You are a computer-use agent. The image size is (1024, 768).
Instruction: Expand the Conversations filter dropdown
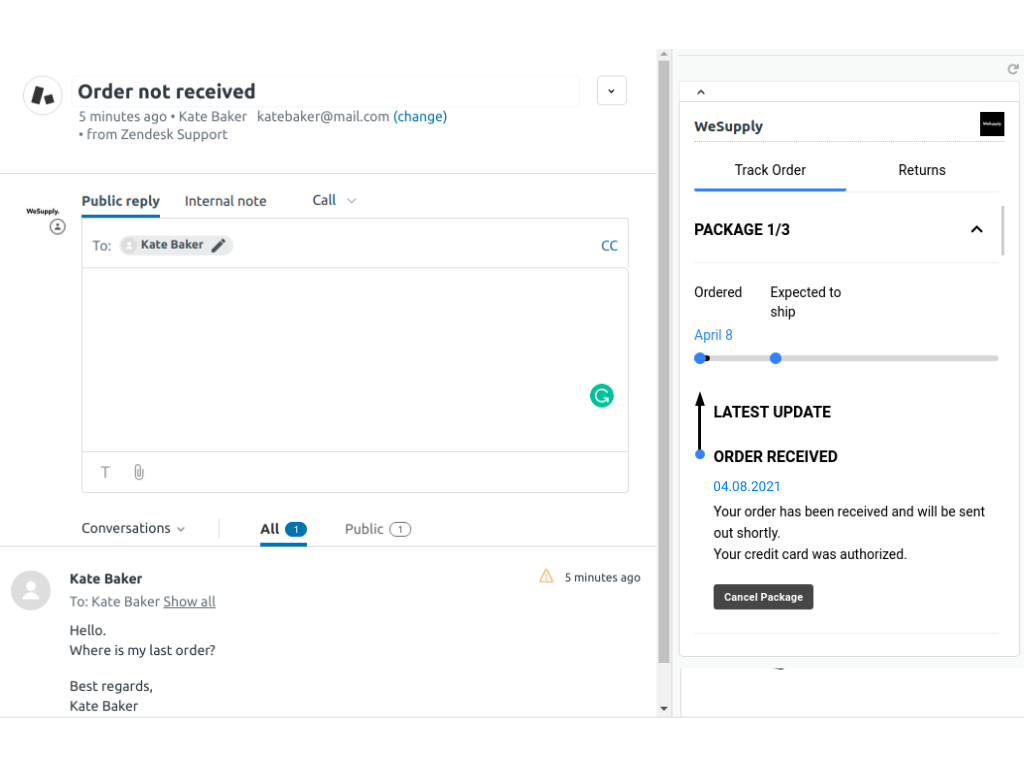tap(133, 529)
